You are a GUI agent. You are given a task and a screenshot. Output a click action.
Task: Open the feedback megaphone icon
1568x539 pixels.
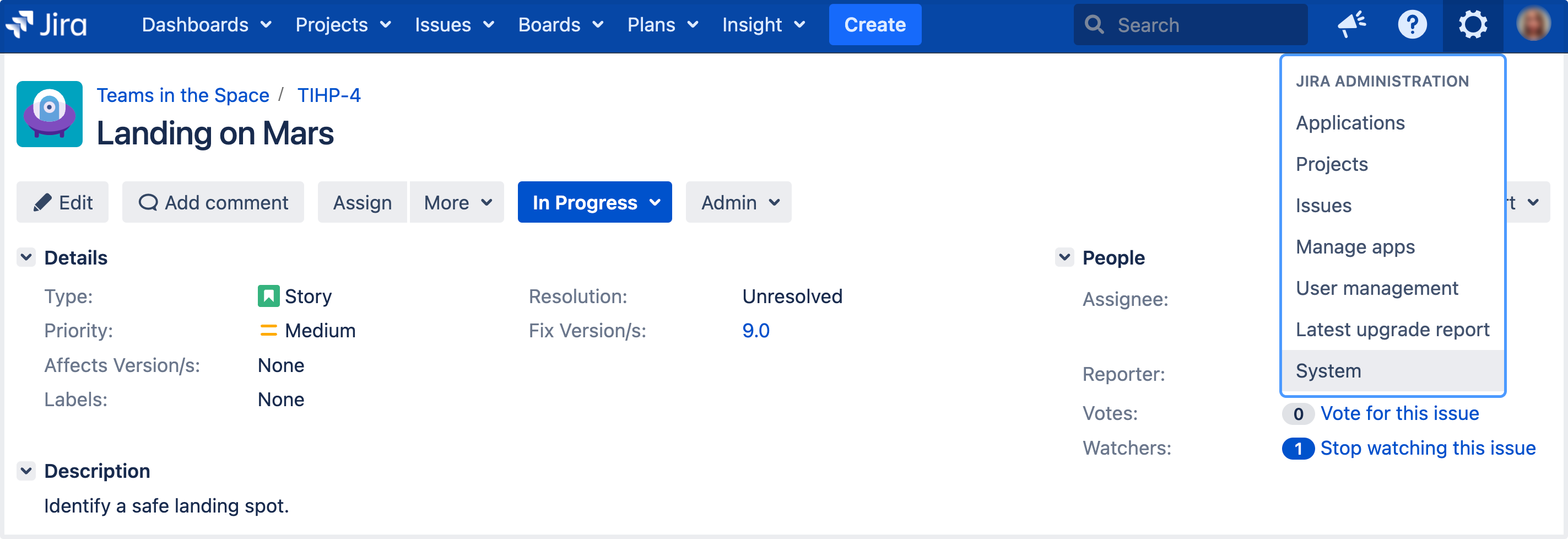[x=1351, y=25]
